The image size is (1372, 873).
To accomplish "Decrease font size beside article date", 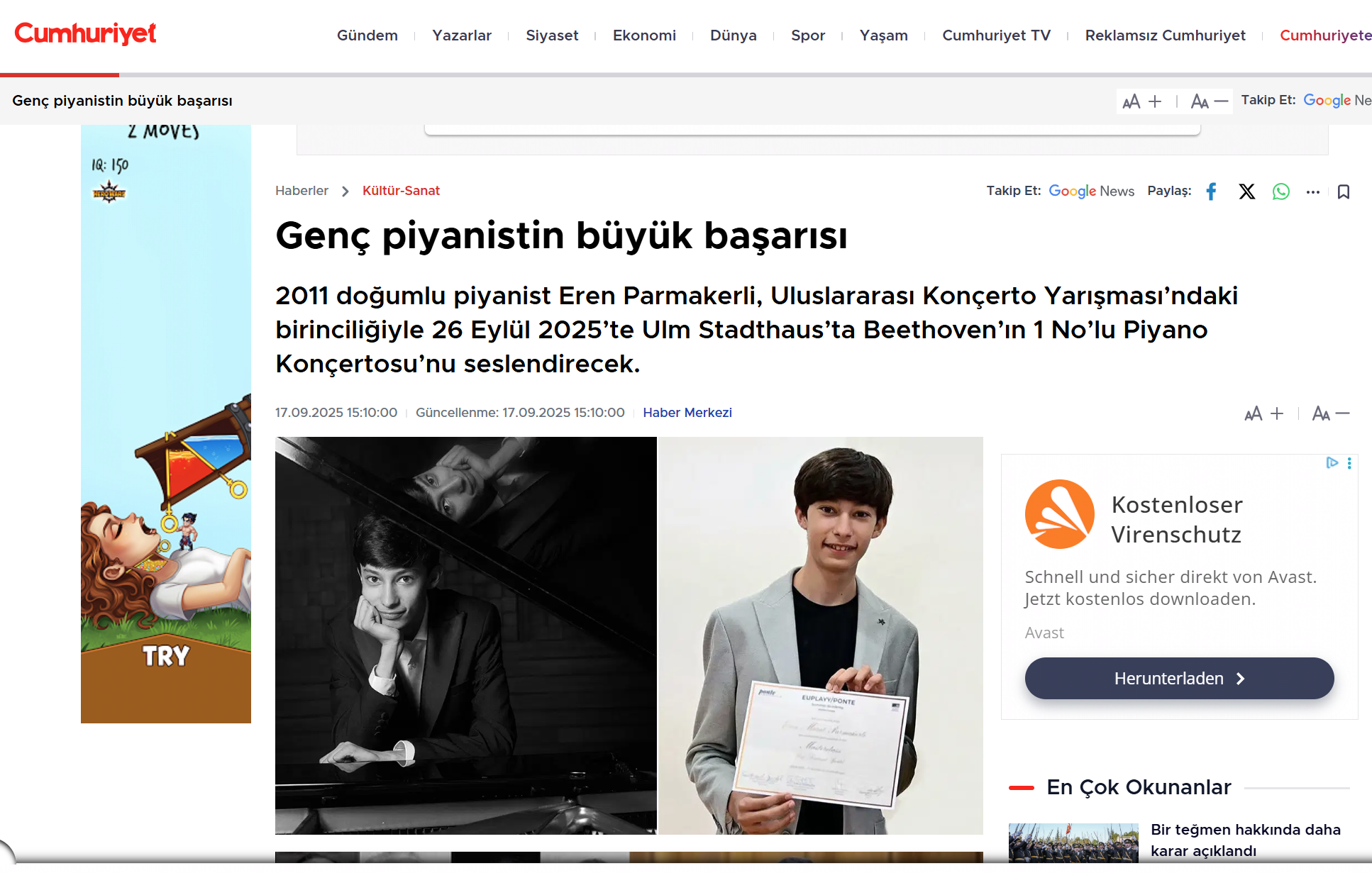I will pos(1330,413).
